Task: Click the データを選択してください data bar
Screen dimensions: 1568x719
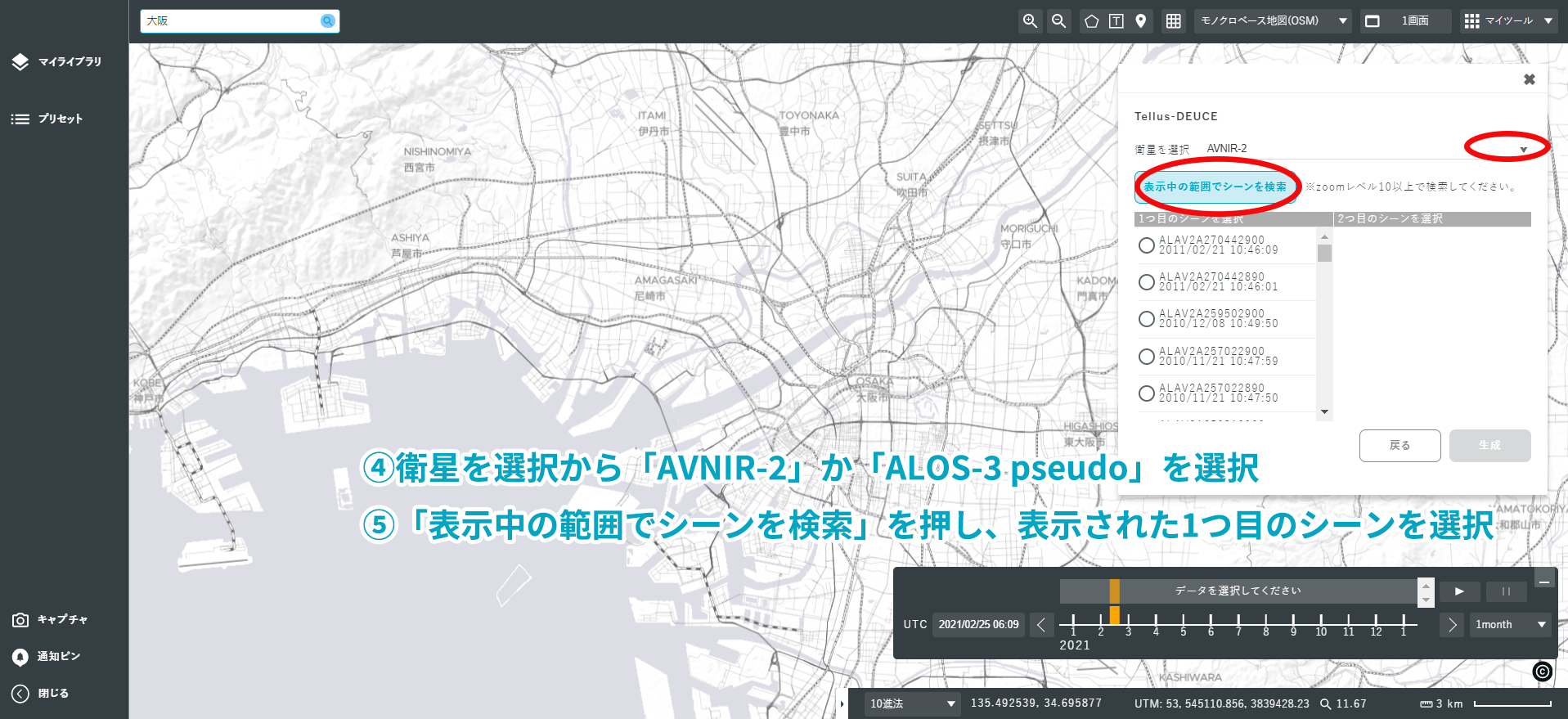Action: (x=1238, y=591)
